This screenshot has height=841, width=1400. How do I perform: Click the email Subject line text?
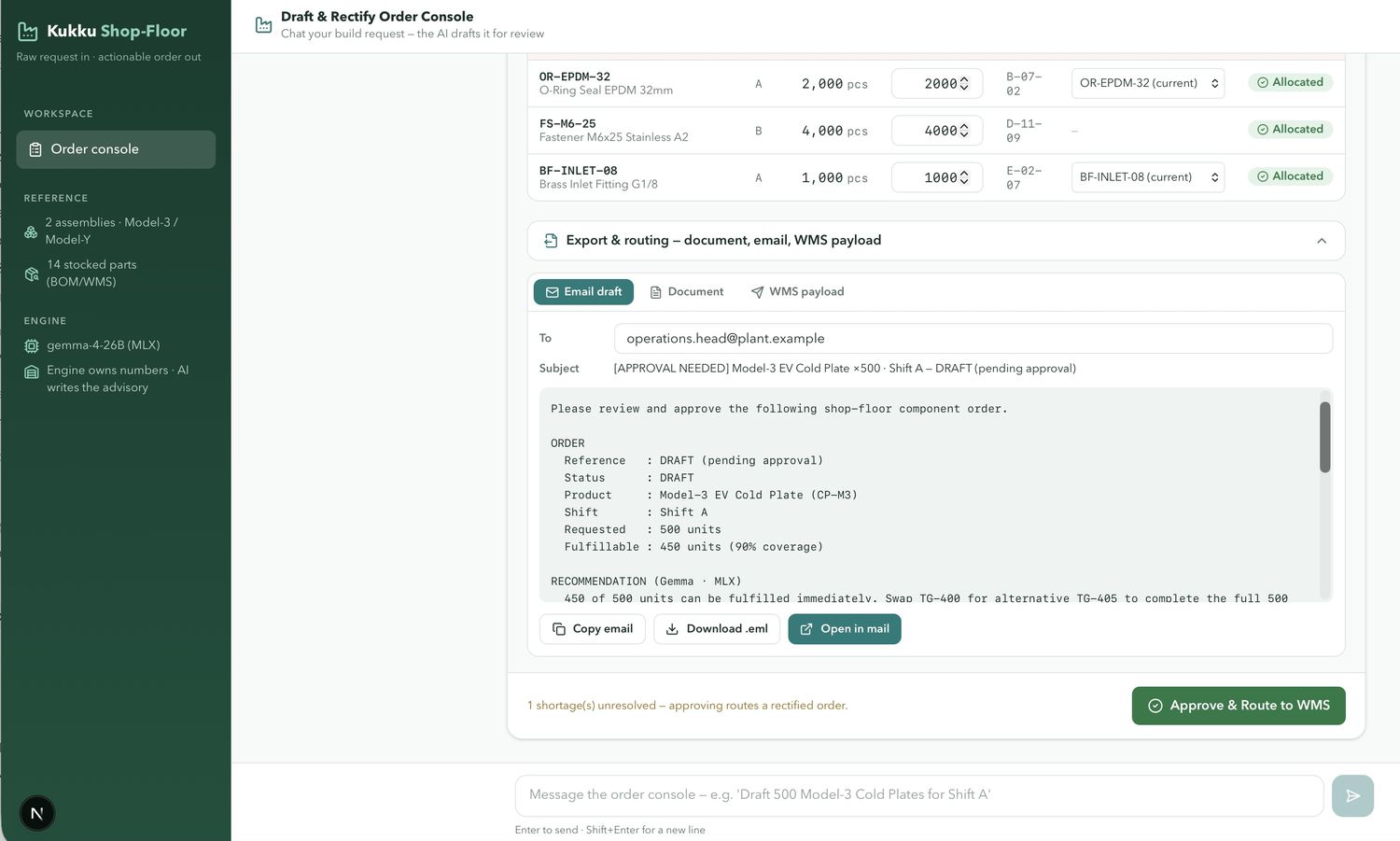pyautogui.click(x=845, y=369)
